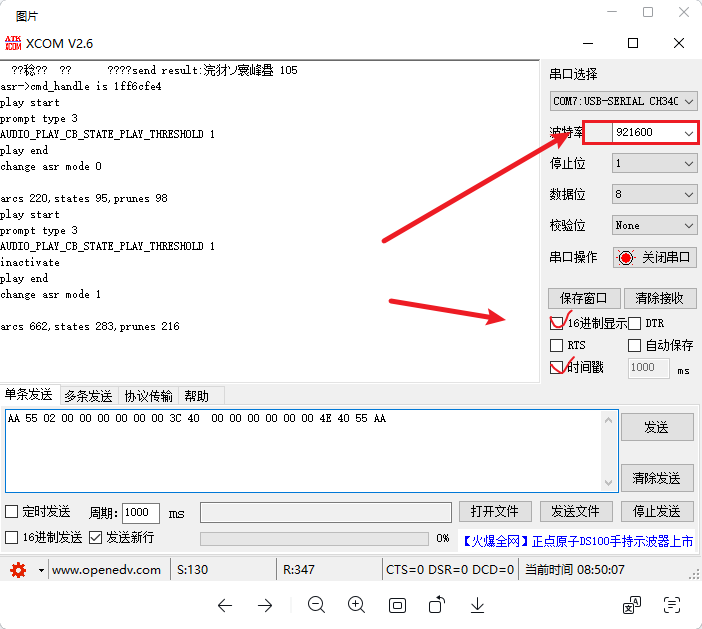Click the 保存窗口 button
Screen dimensions: 702x629
(x=584, y=298)
